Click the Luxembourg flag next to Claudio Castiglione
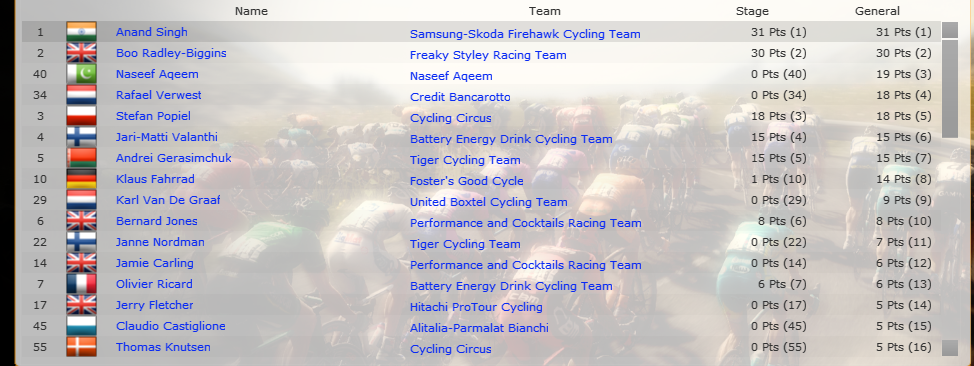 (81, 326)
